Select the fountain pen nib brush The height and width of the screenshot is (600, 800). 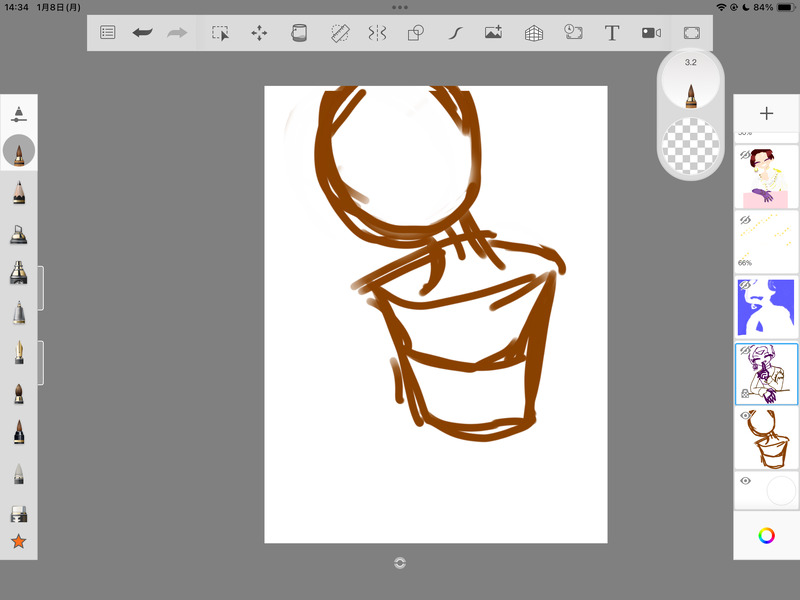[19, 352]
